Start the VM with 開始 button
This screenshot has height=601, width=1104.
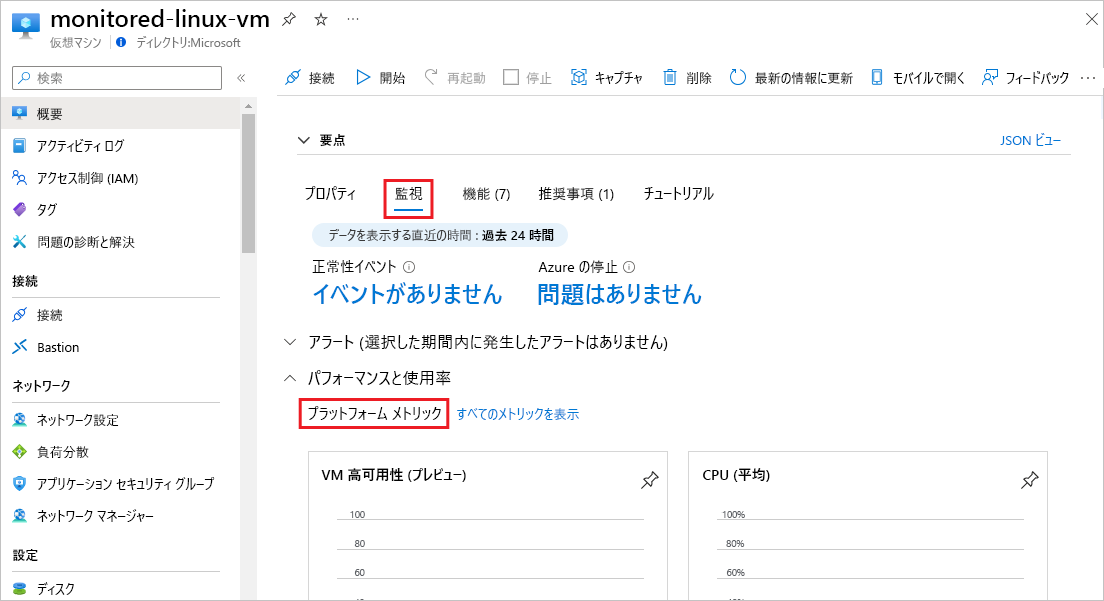click(x=380, y=77)
